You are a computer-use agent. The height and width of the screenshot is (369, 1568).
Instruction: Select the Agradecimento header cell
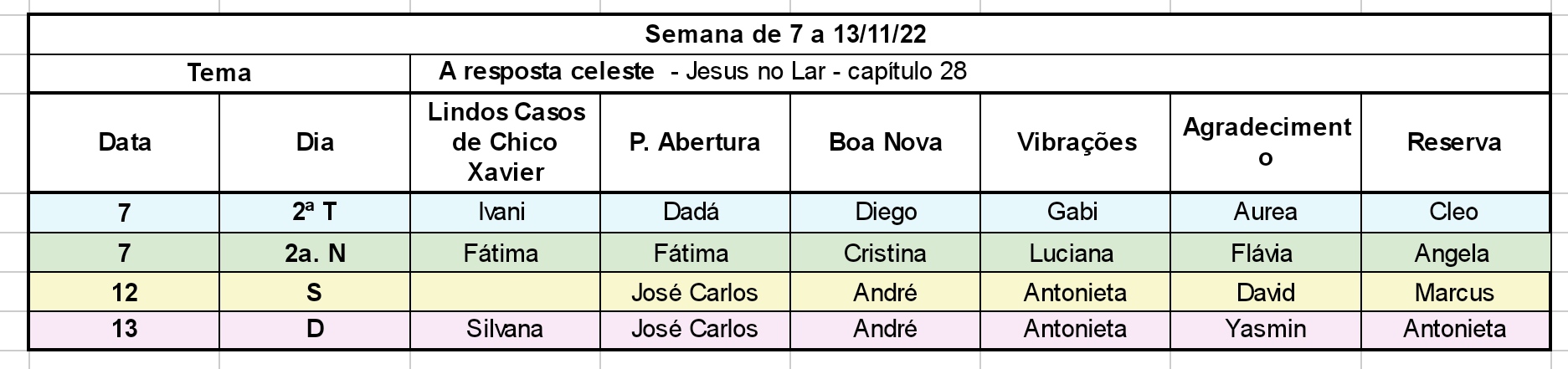[x=1266, y=142]
